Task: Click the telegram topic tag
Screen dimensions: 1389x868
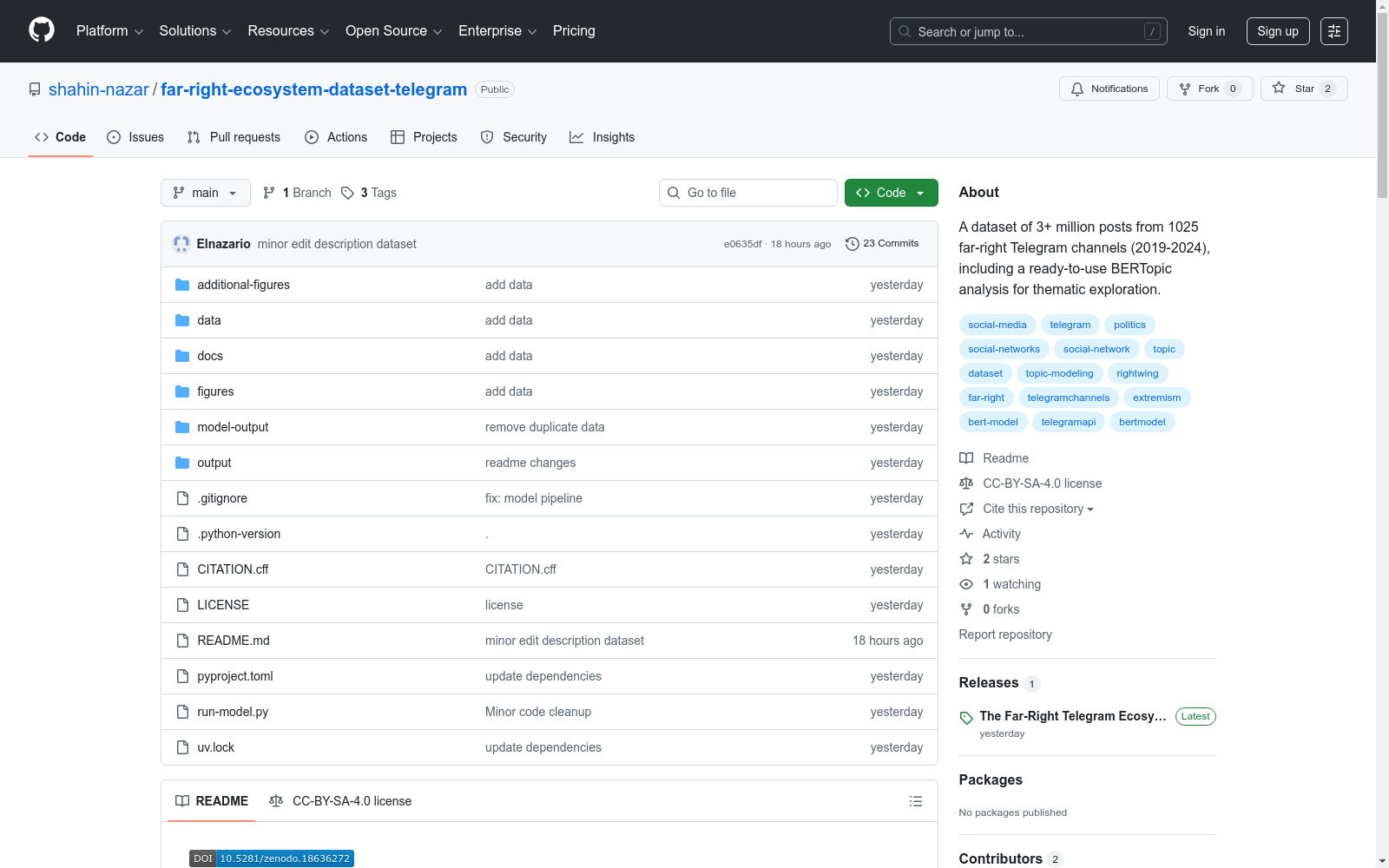Action: (1070, 325)
